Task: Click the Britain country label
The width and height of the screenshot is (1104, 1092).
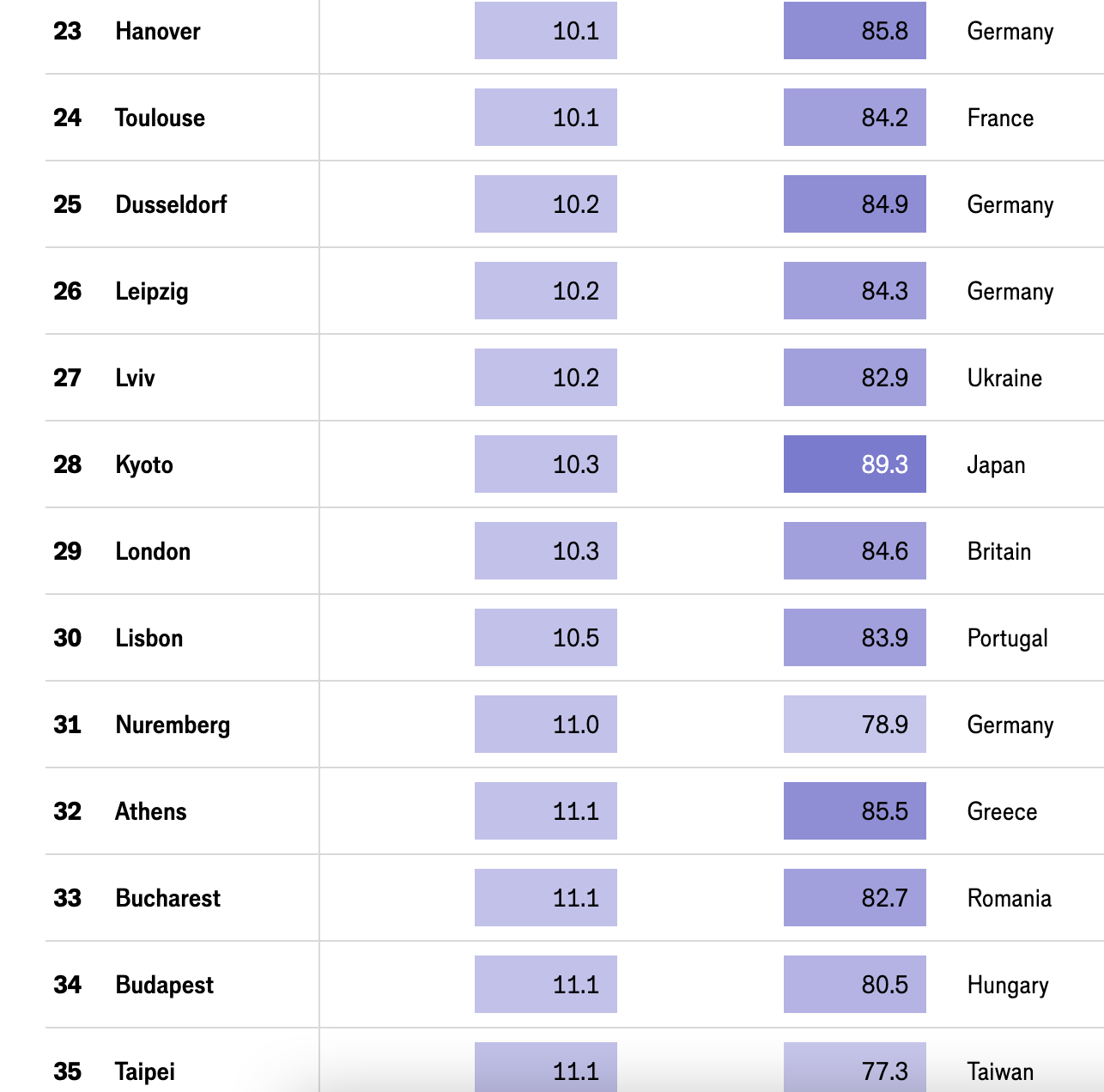Action: click(x=999, y=551)
